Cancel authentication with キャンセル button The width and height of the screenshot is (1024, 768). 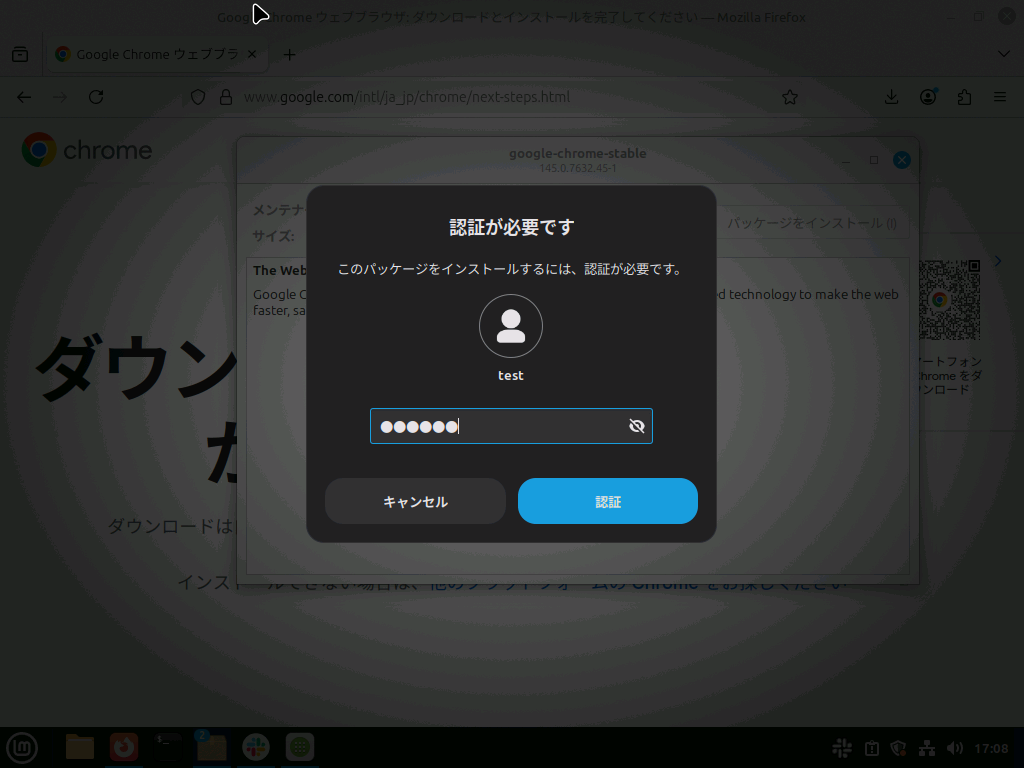click(414, 501)
